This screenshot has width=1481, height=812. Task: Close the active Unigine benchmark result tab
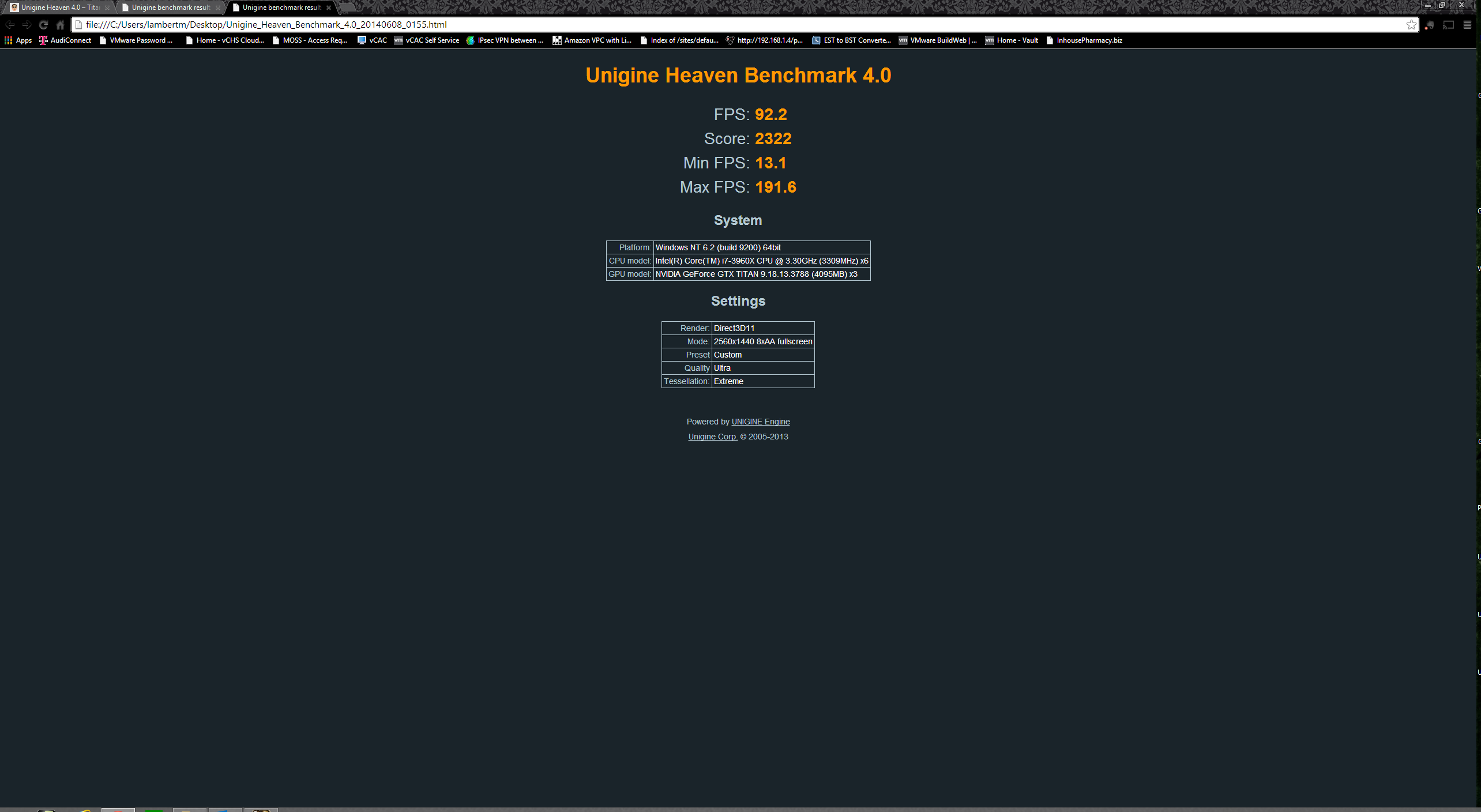(x=329, y=8)
